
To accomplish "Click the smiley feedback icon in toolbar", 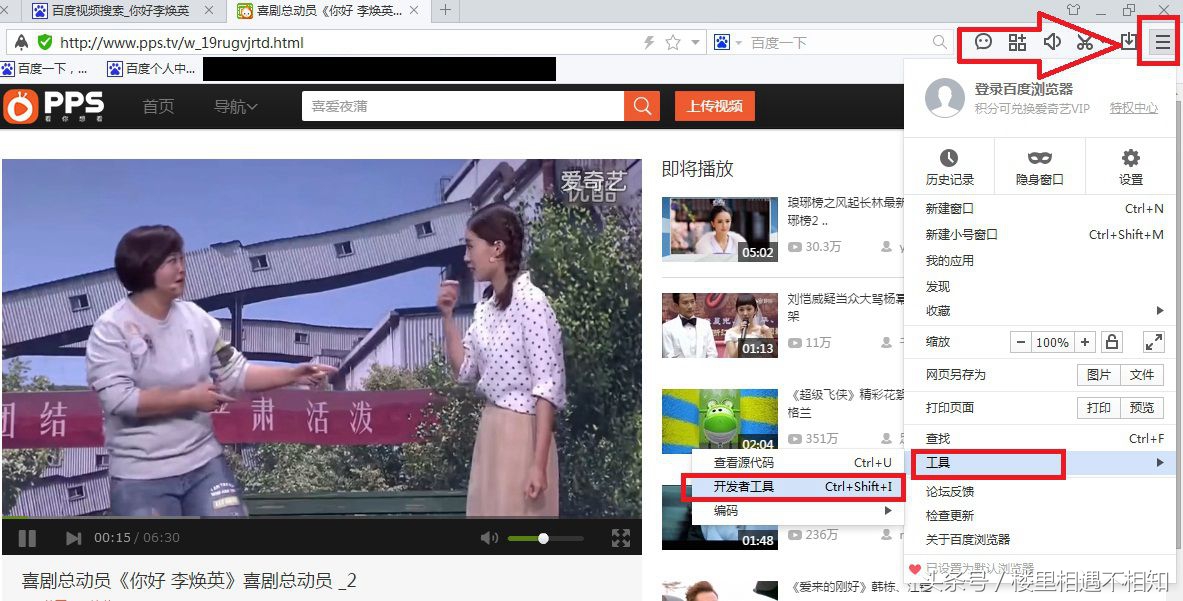I will (x=982, y=42).
